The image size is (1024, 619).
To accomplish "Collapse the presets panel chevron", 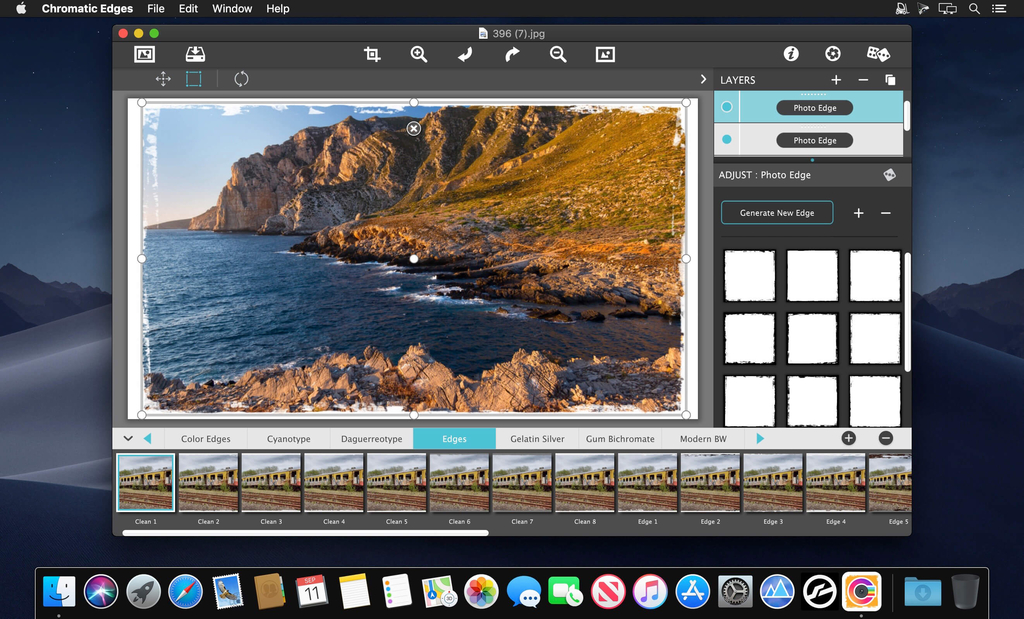I will [x=128, y=438].
